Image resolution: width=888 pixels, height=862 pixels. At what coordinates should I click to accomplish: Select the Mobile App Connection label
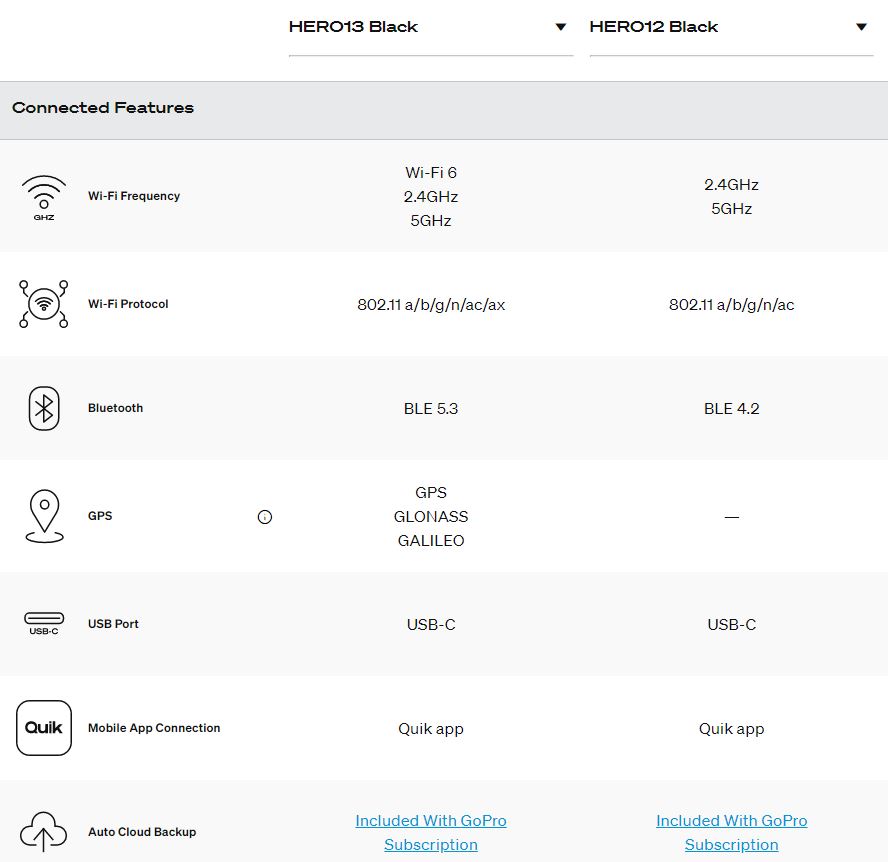click(x=154, y=728)
